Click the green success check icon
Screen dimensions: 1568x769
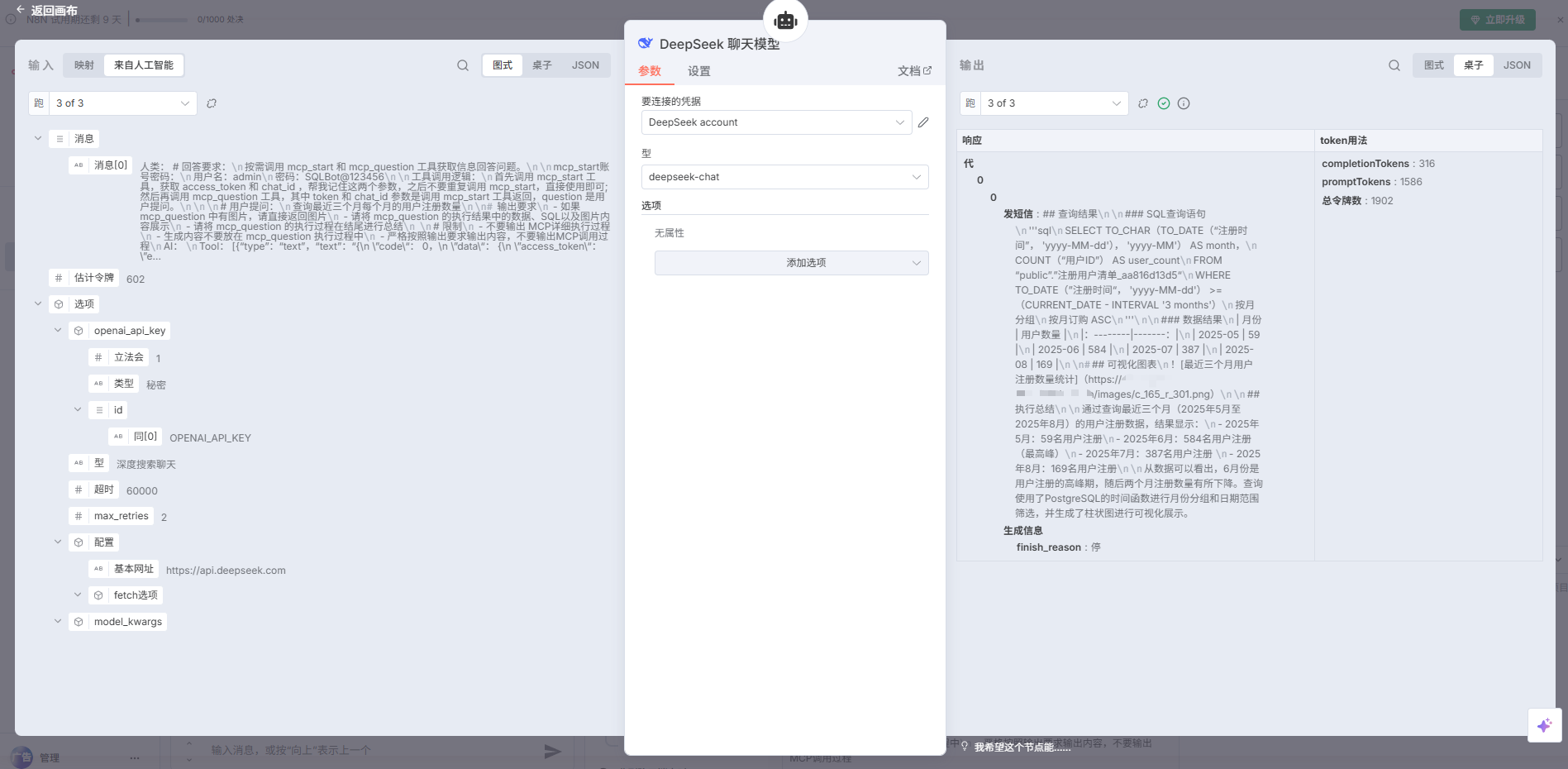[1164, 103]
